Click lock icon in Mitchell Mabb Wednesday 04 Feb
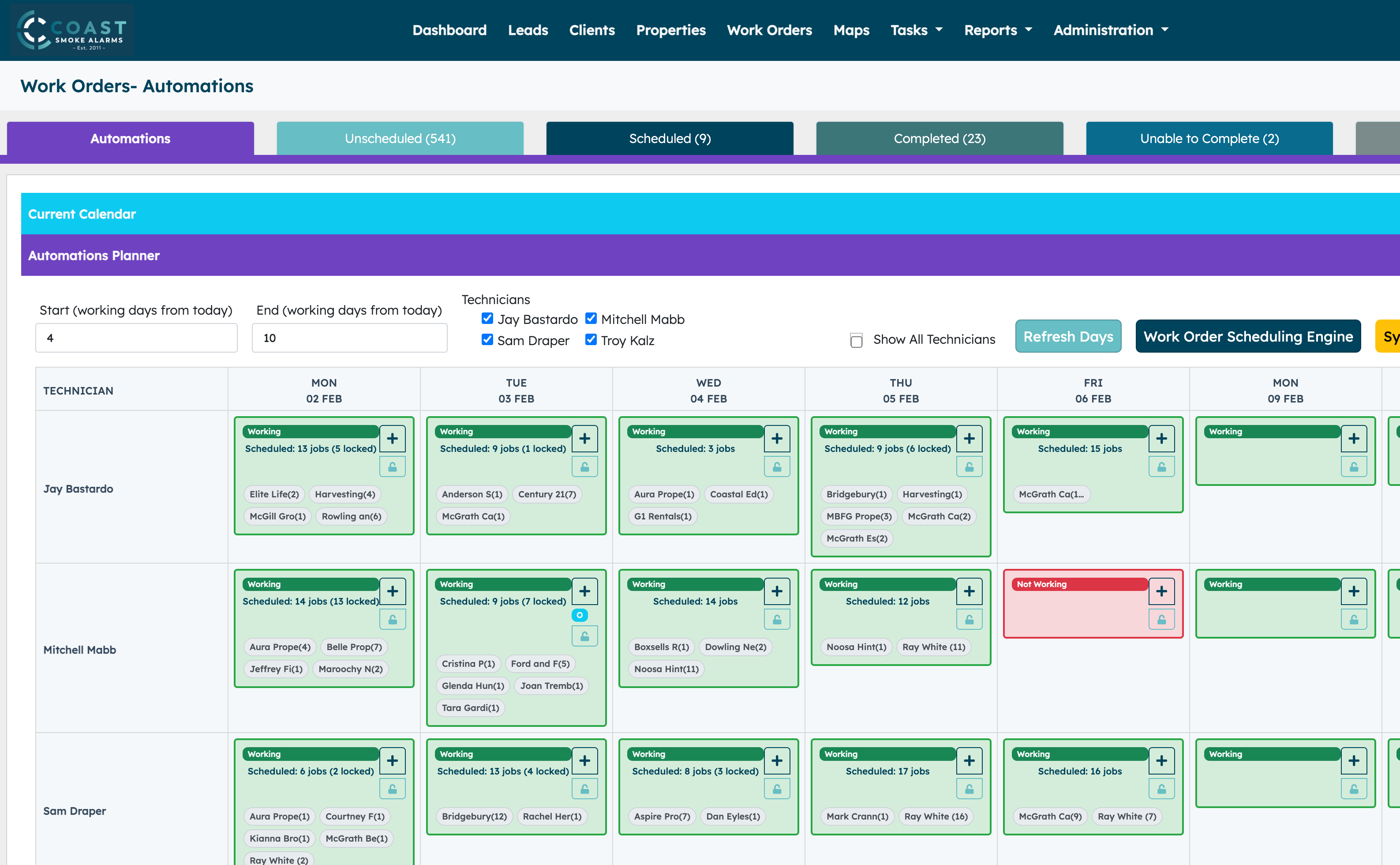 (x=776, y=620)
